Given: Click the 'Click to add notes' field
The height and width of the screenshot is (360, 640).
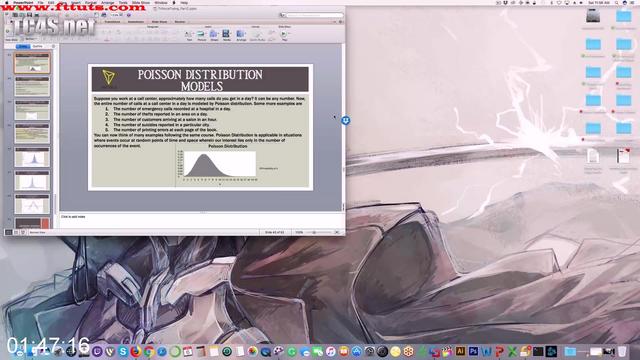Looking at the screenshot, I should [200, 220].
